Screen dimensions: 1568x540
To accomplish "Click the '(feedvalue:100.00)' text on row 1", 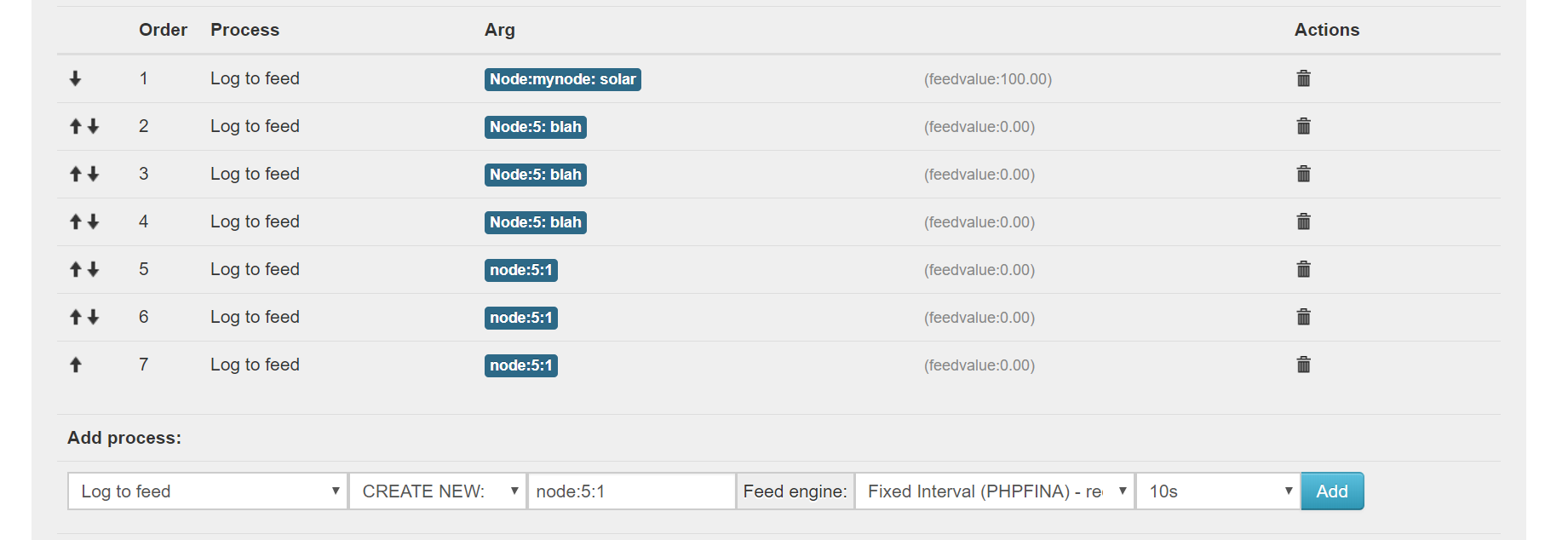I will (x=987, y=78).
